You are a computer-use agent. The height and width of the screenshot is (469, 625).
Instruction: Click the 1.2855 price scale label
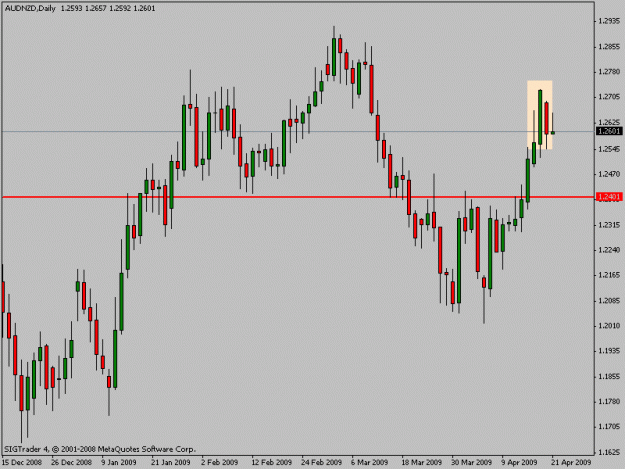[610, 47]
